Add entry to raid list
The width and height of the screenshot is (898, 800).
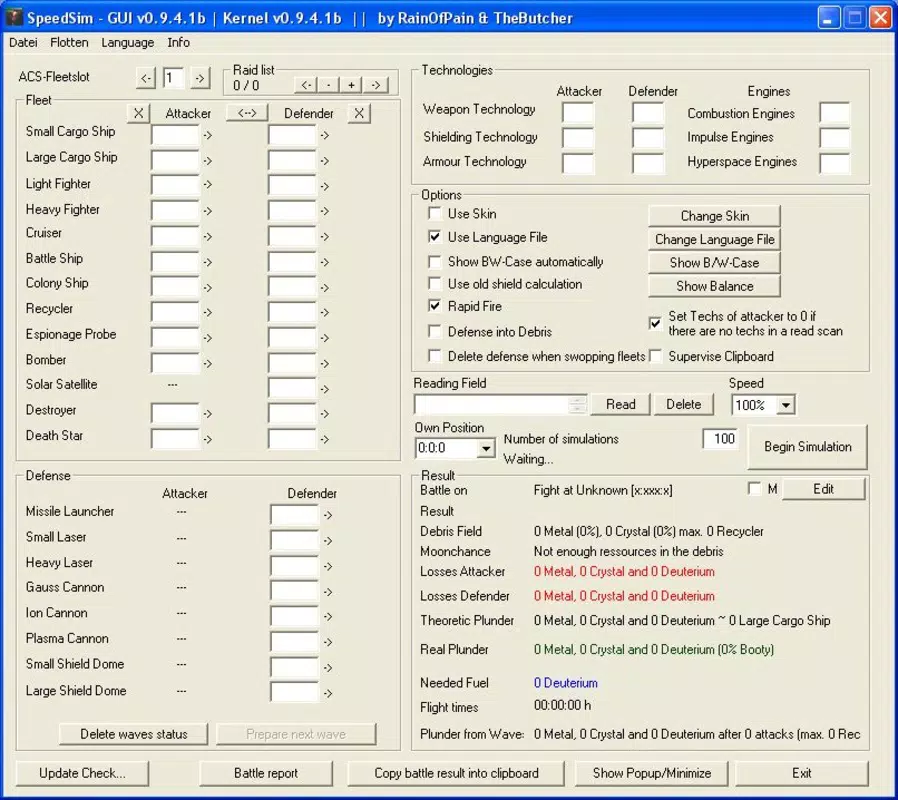coord(351,85)
